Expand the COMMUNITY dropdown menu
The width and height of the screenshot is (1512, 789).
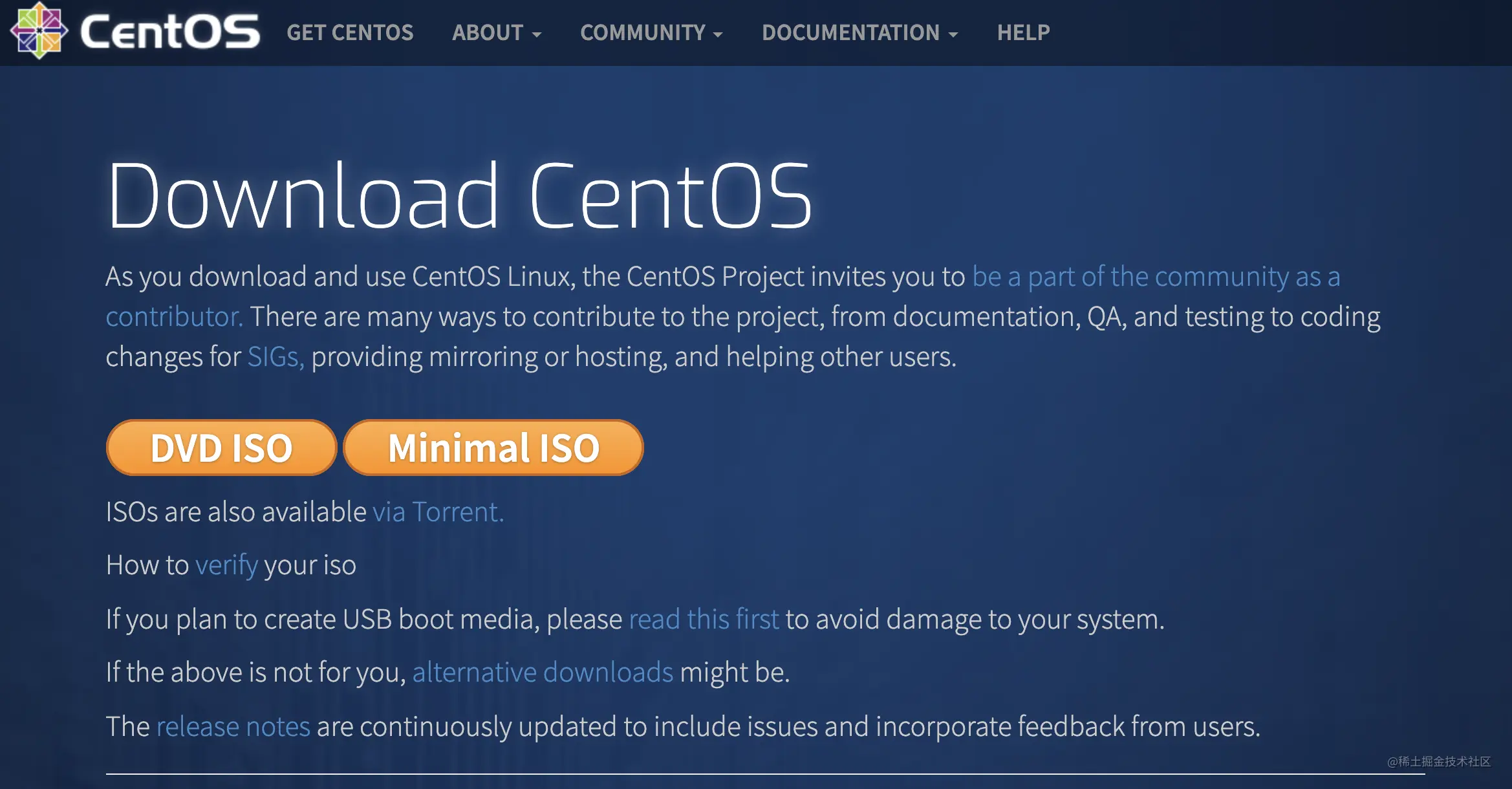tap(651, 32)
